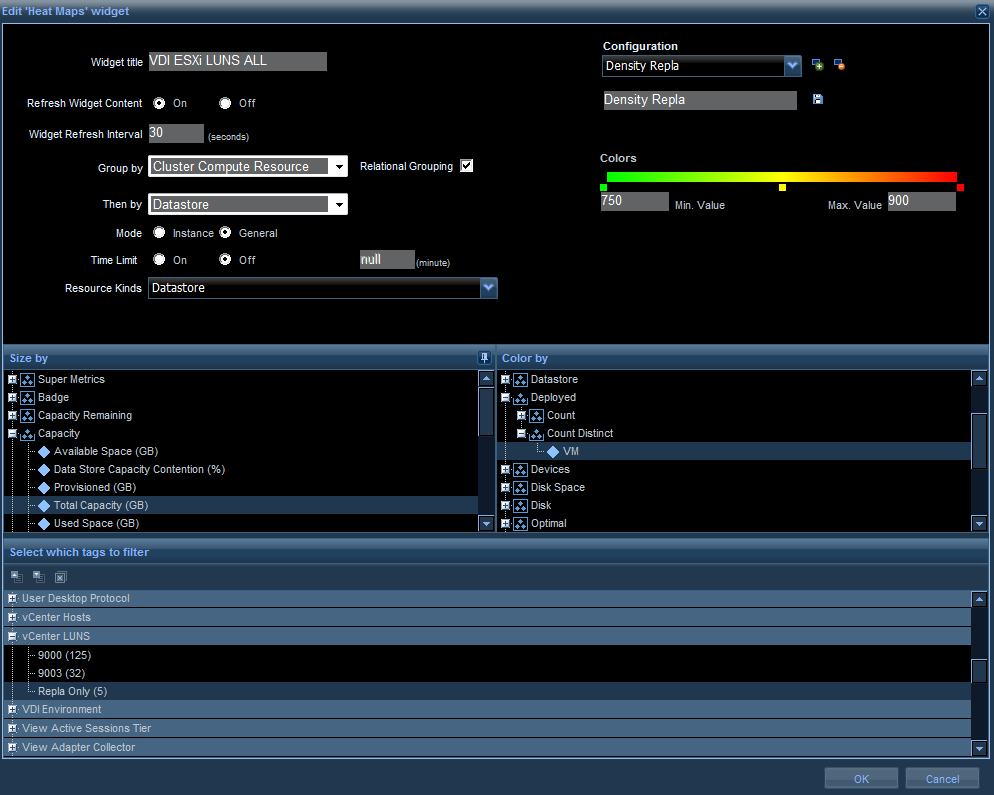Click the yellow midpoint color marker
The image size is (994, 795).
coord(782,188)
